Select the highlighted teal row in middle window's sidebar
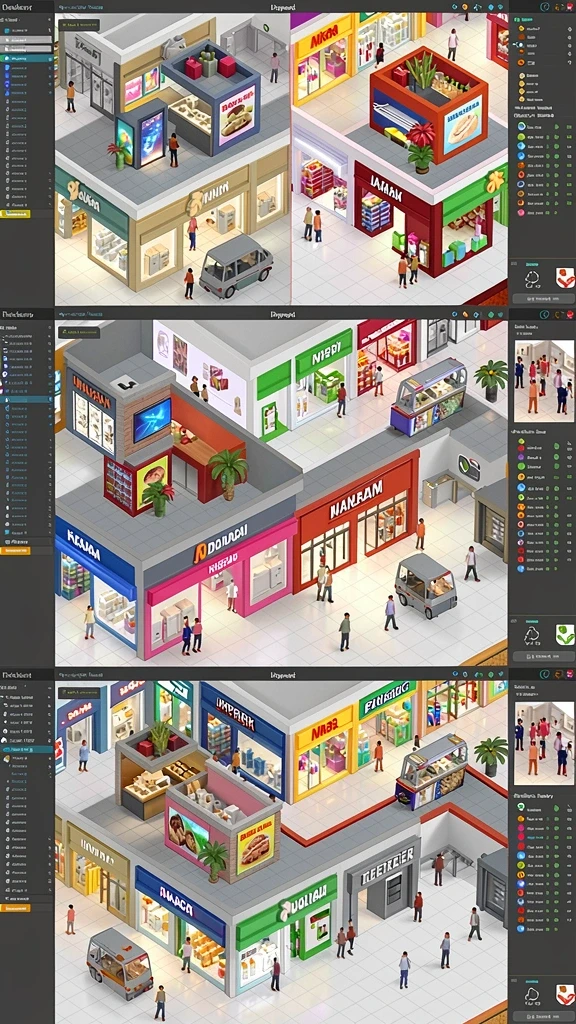The width and height of the screenshot is (576, 1024). click(x=27, y=399)
